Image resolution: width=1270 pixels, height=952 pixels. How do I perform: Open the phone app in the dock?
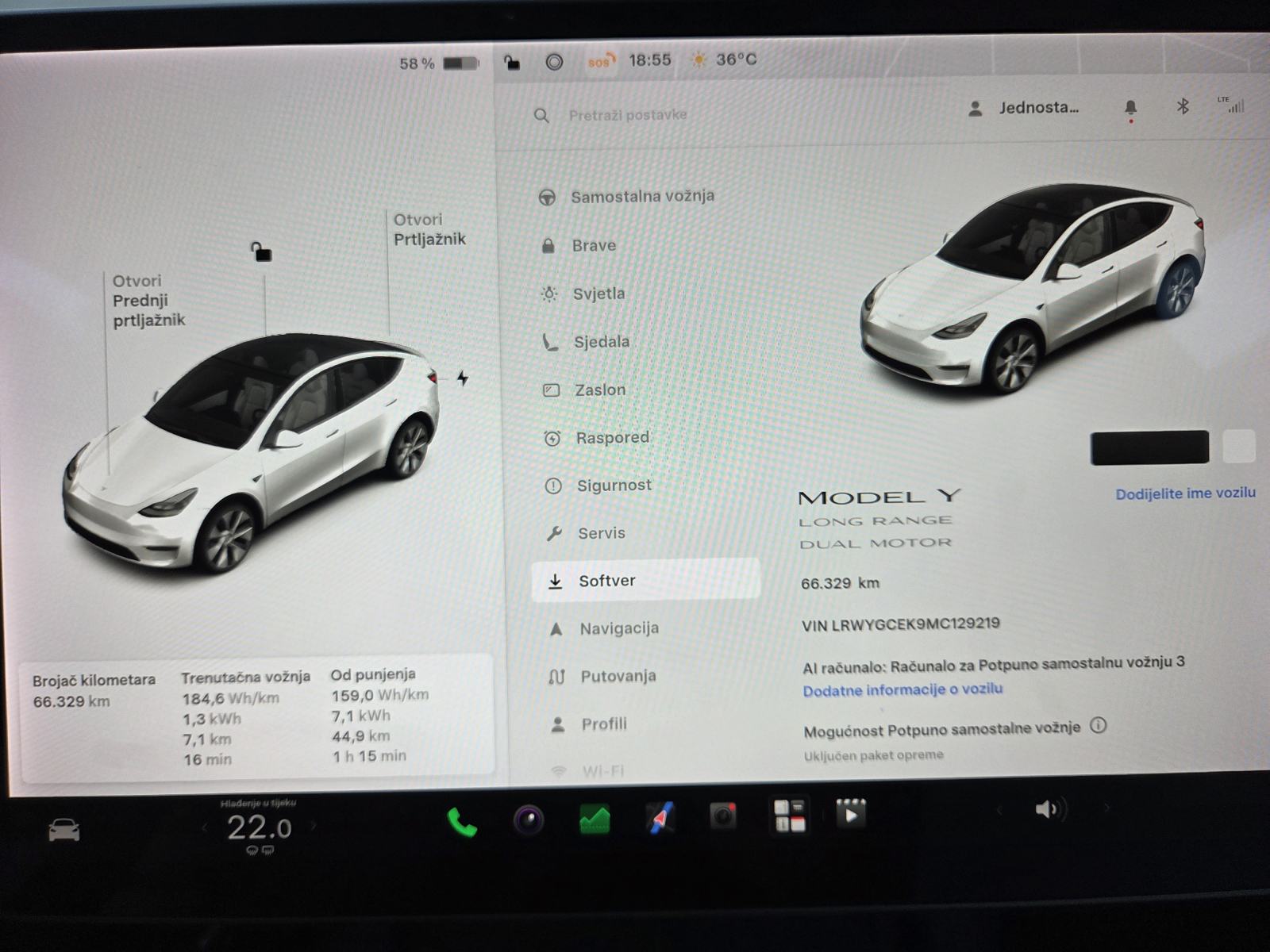coord(461,821)
